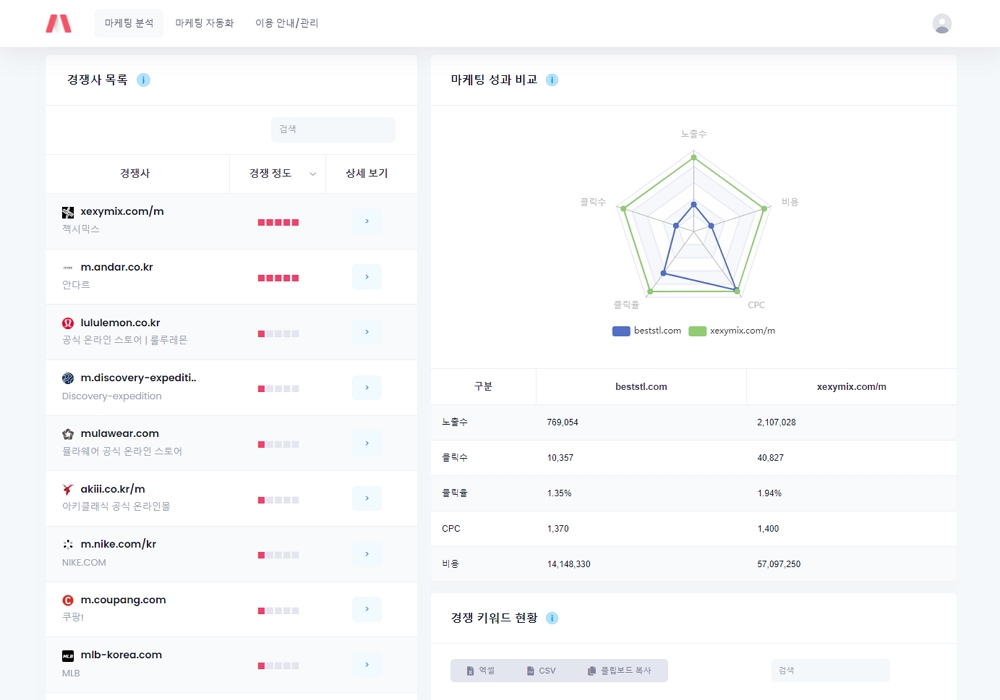1000x700 pixels.
Task: Click the akiii.co.kr/m favicon
Action: click(x=68, y=489)
